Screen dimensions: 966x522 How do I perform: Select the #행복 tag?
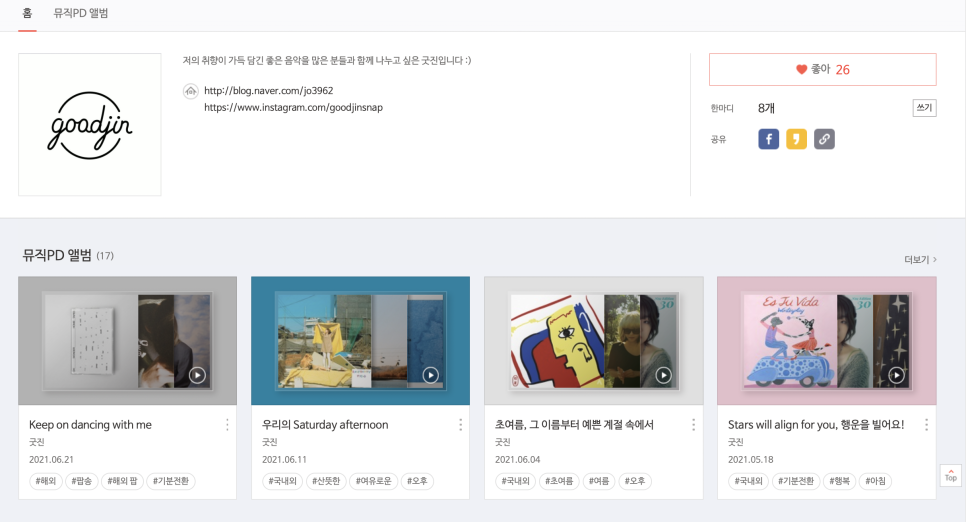pos(839,481)
